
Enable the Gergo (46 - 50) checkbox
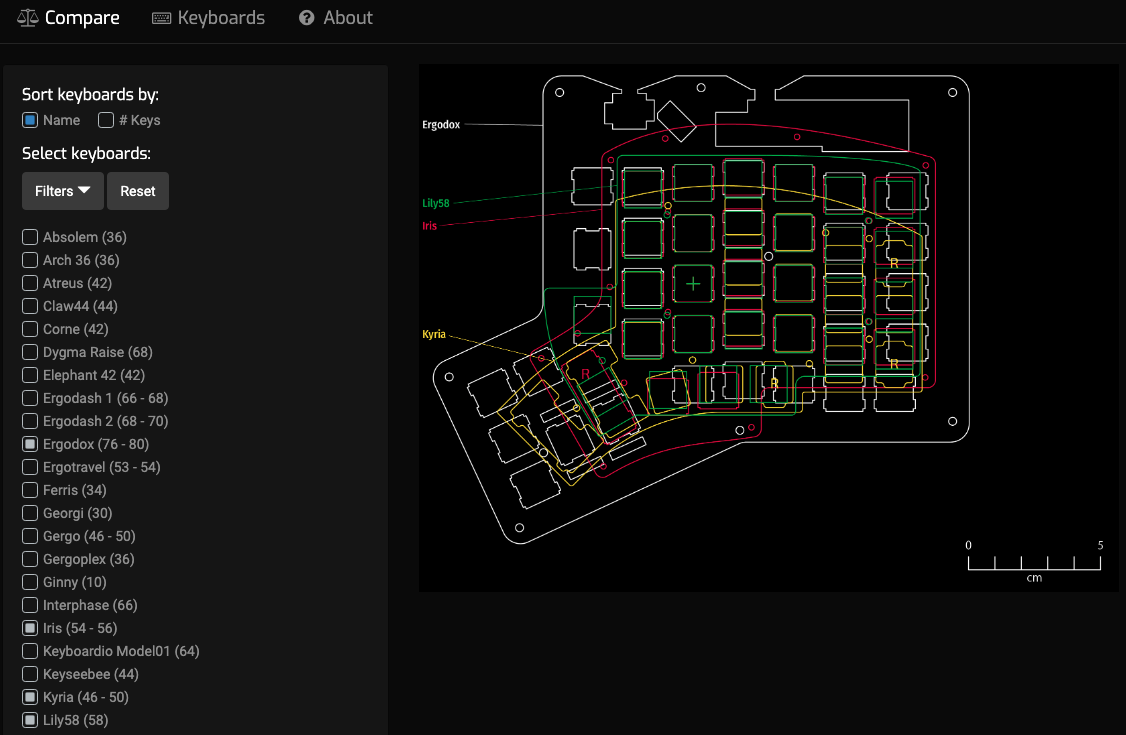(x=30, y=535)
